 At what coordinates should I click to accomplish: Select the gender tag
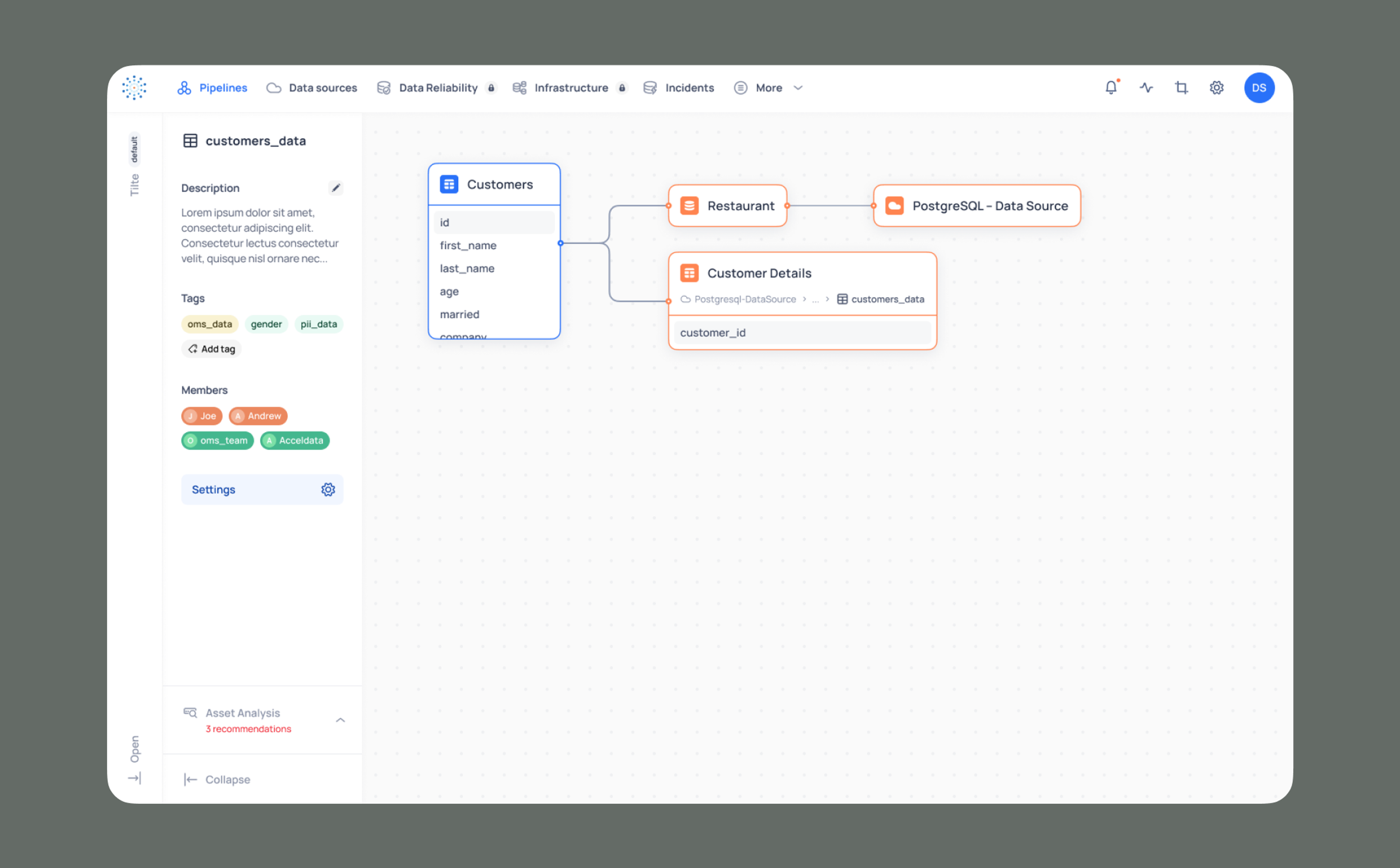click(x=266, y=324)
